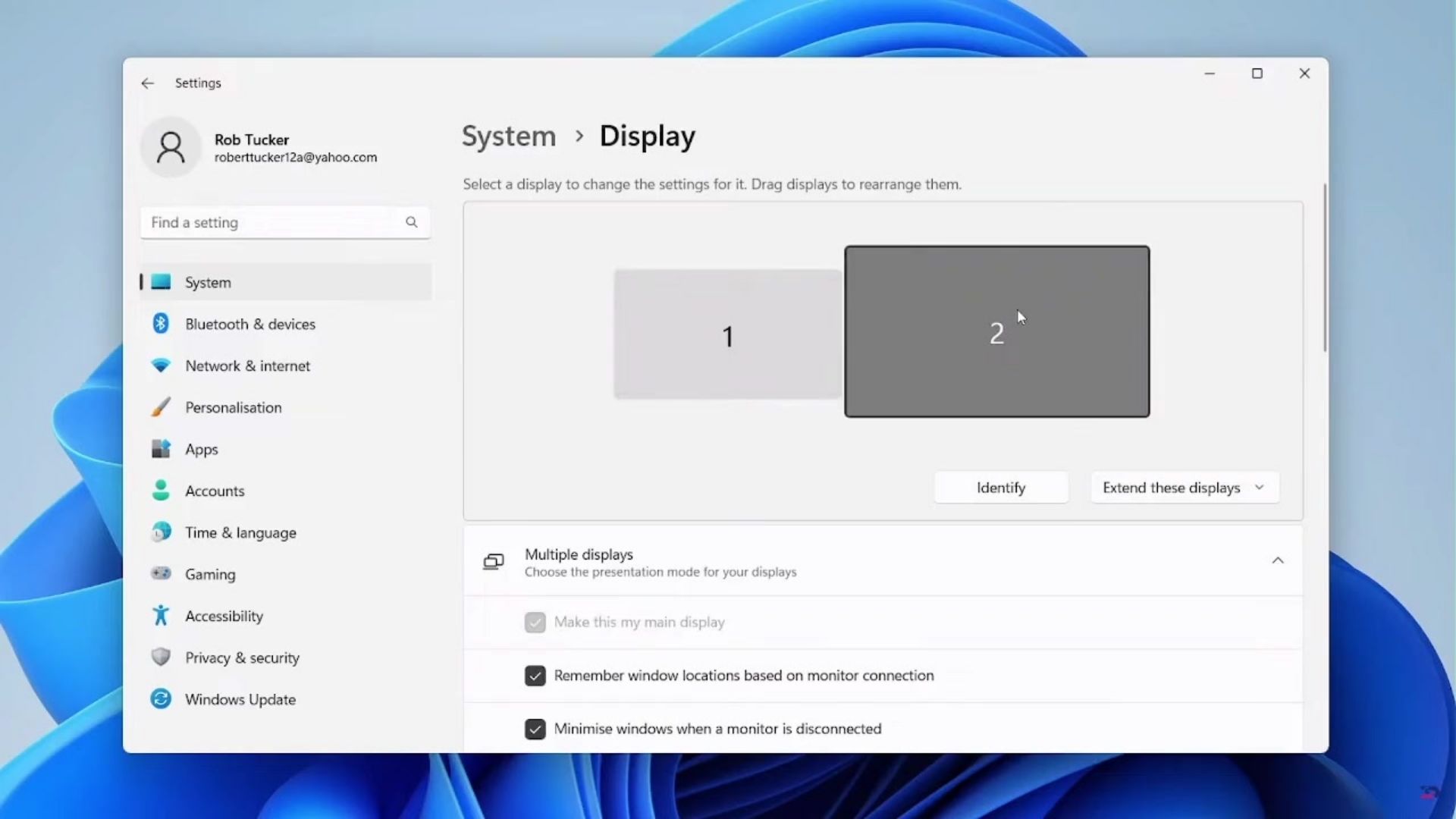Open Accounts settings label
Screen dimensions: 1456x819
215,491
